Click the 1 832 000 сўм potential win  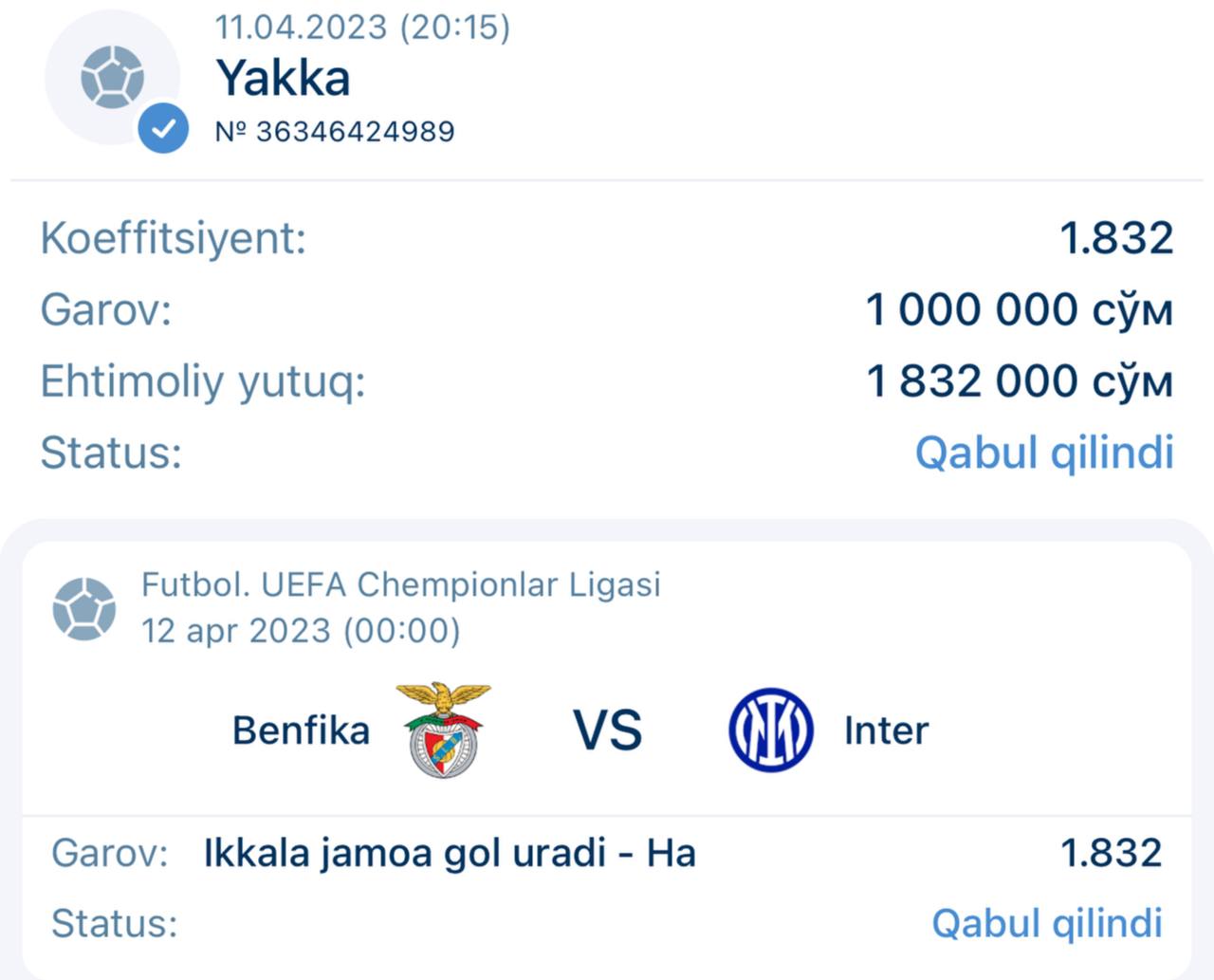pos(1019,381)
